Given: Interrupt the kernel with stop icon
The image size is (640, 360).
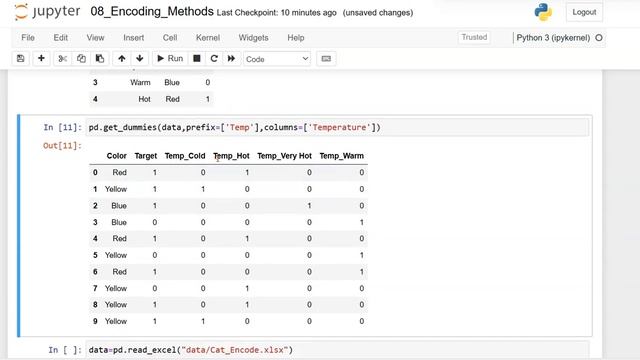Looking at the screenshot, I should [x=197, y=59].
